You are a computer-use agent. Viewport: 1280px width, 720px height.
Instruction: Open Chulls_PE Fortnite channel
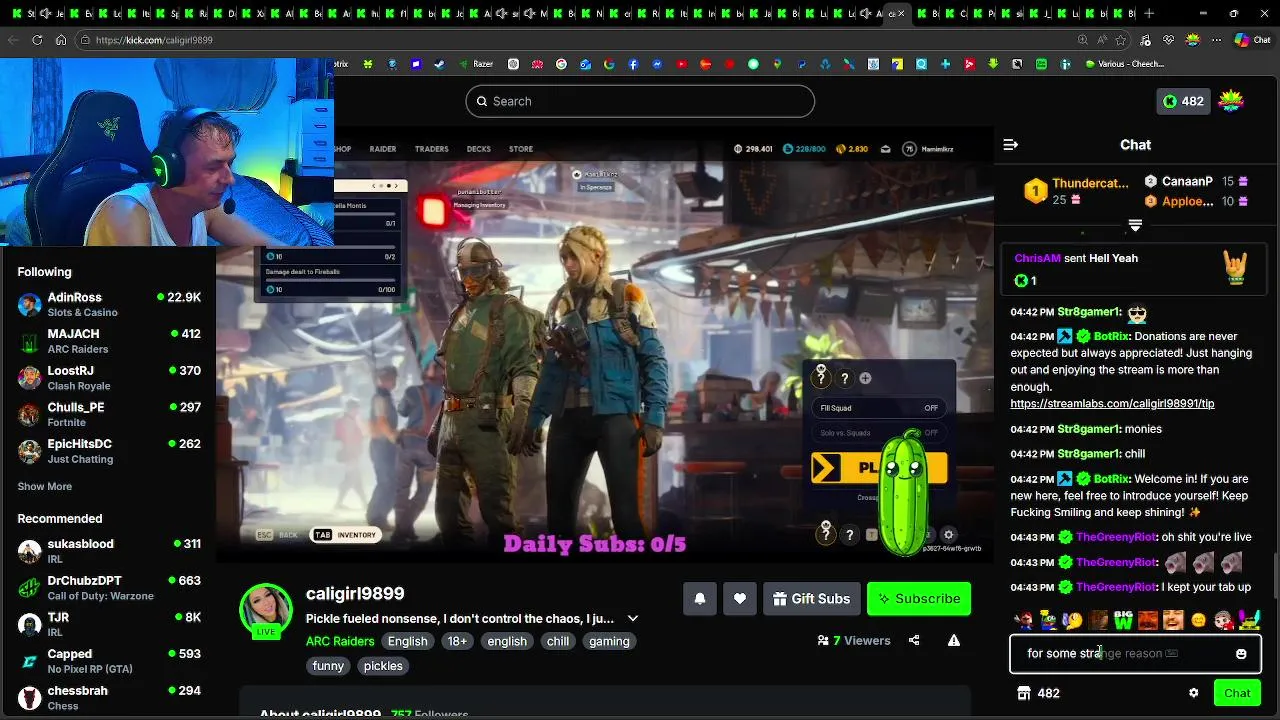[x=108, y=415]
